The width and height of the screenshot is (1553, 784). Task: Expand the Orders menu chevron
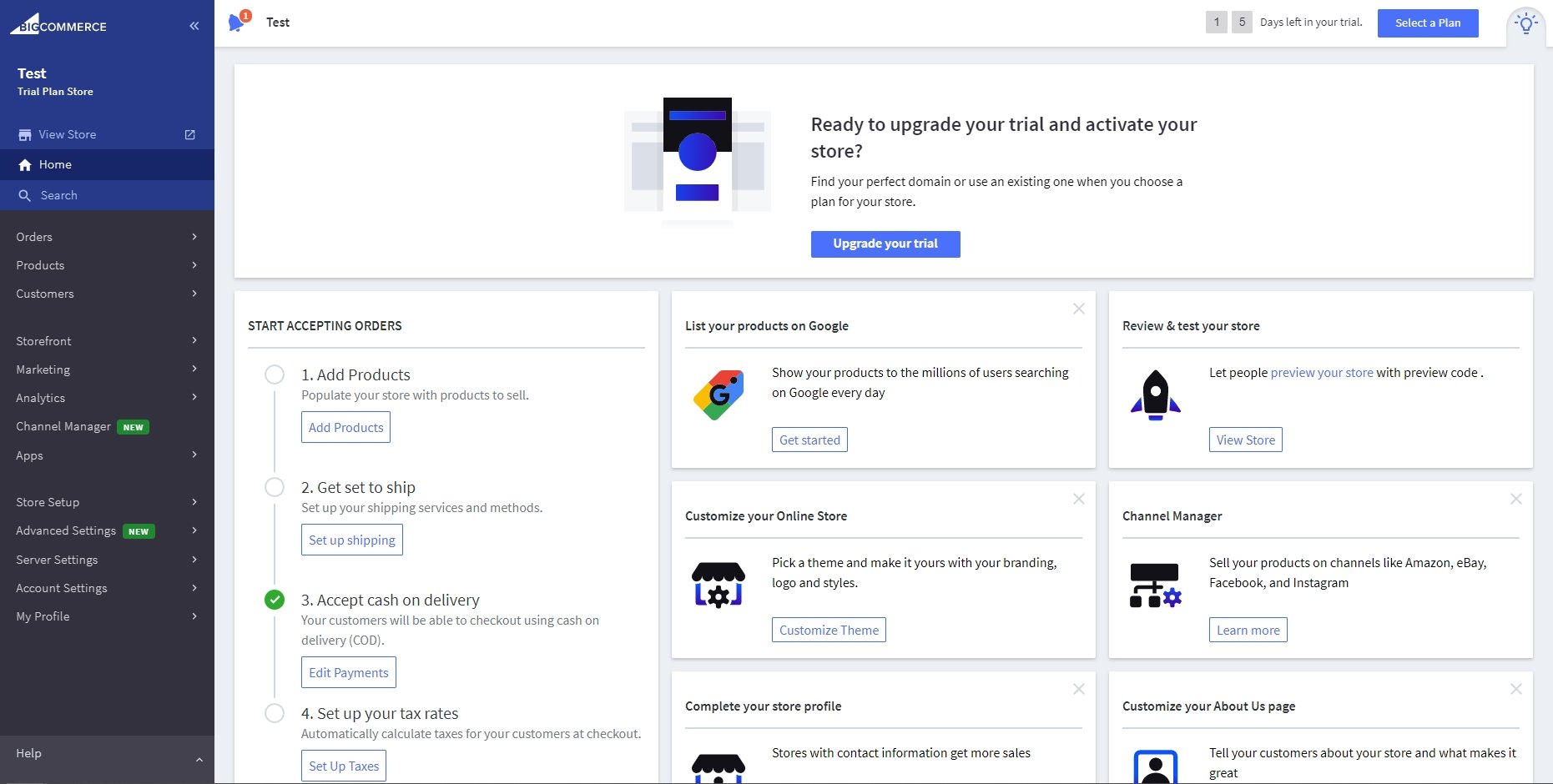(x=194, y=237)
